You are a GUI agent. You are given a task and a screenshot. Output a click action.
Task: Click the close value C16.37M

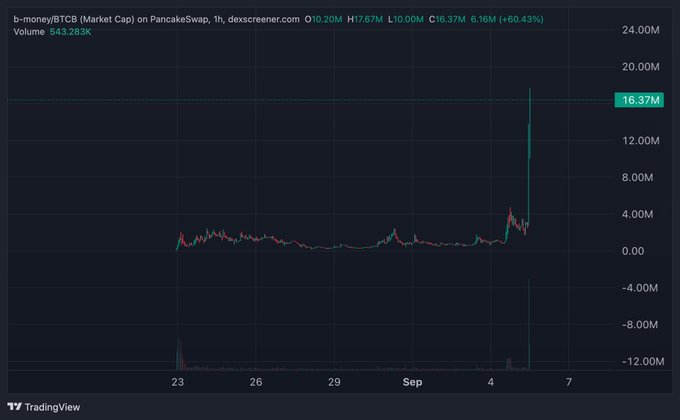(447, 20)
